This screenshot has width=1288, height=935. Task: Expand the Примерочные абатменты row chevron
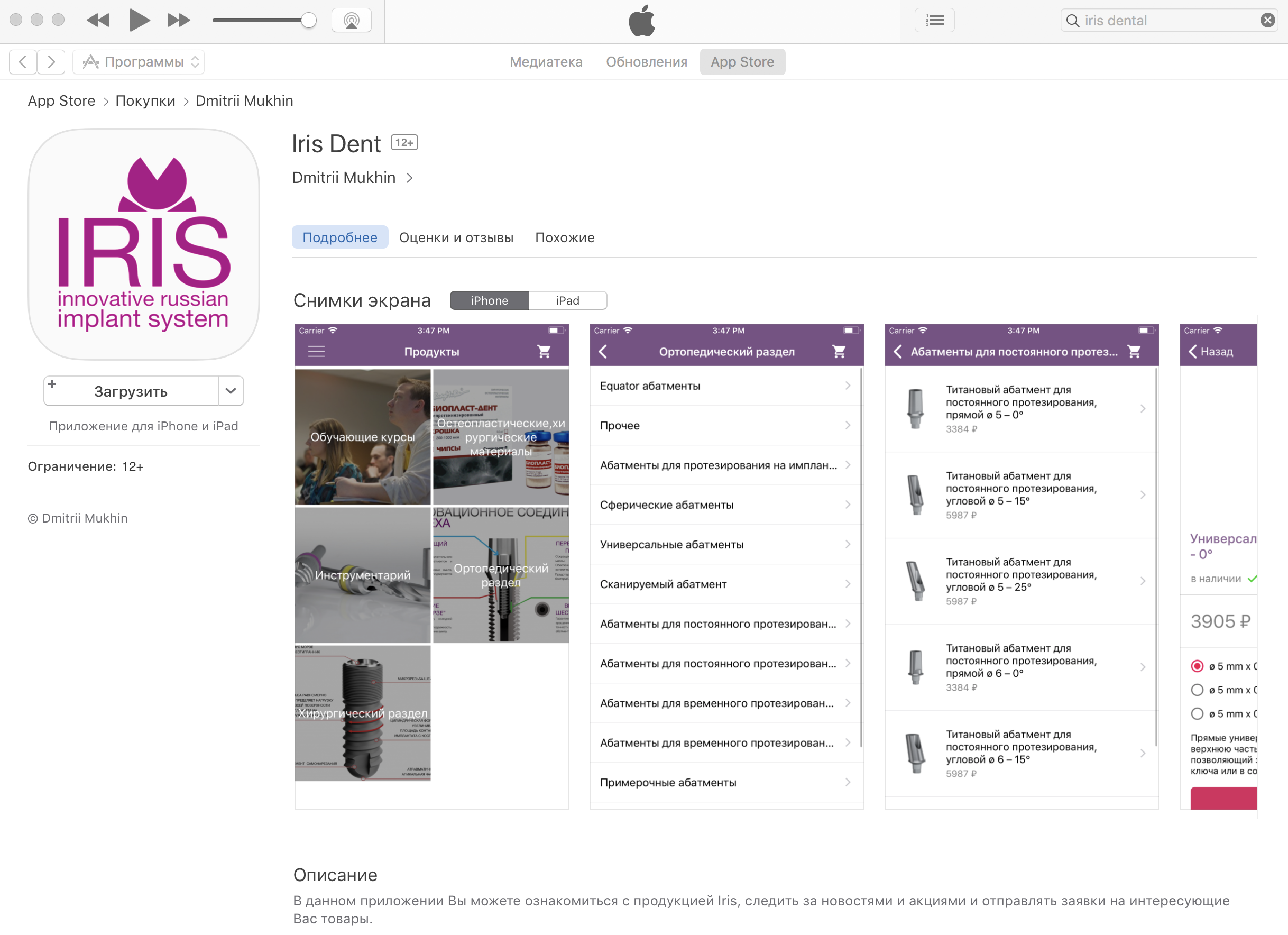click(848, 782)
